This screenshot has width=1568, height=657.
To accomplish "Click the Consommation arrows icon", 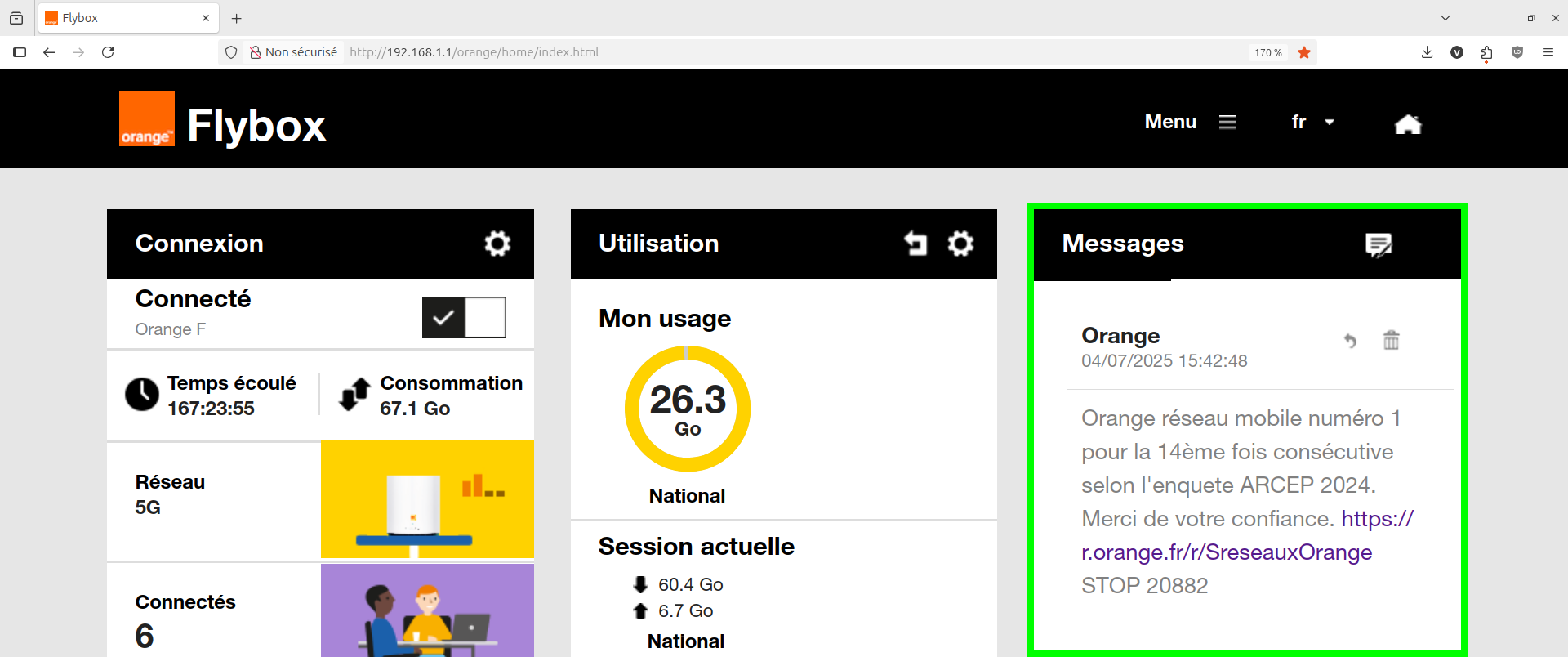I will pyautogui.click(x=355, y=394).
